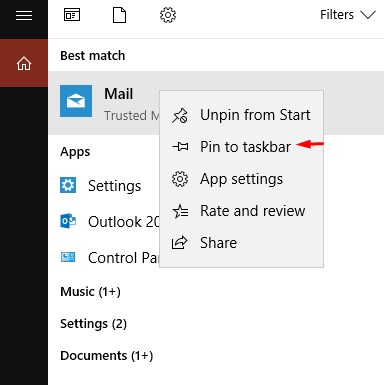
Task: Click the Best match heading
Action: 93,55
